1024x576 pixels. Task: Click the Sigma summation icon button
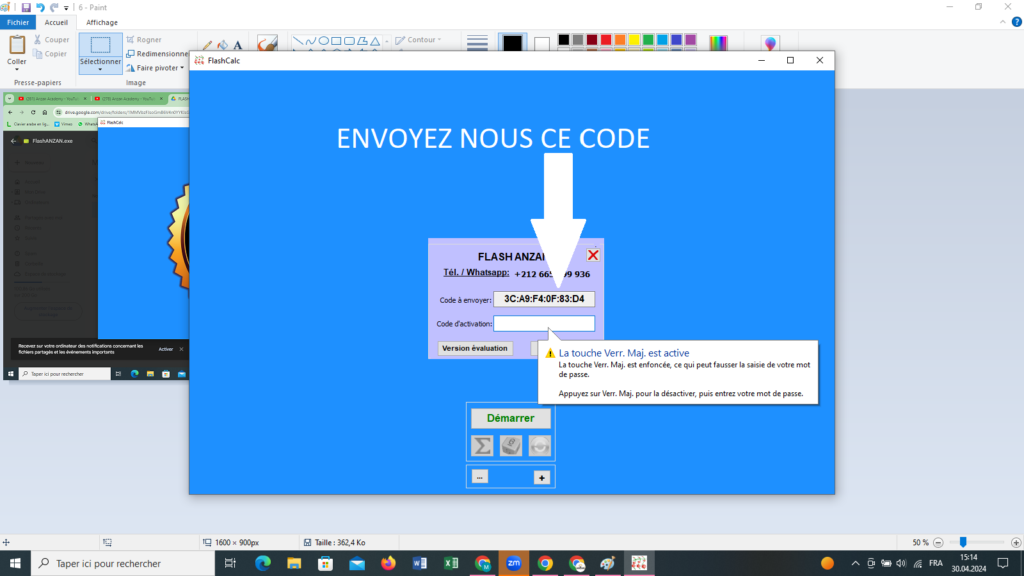coord(482,446)
